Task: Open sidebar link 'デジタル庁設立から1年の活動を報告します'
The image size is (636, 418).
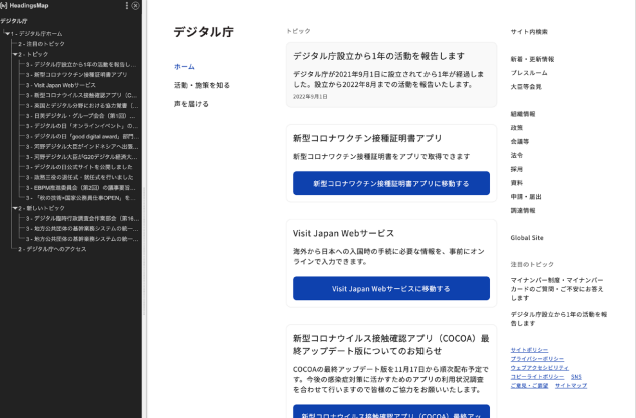Action: point(559,319)
